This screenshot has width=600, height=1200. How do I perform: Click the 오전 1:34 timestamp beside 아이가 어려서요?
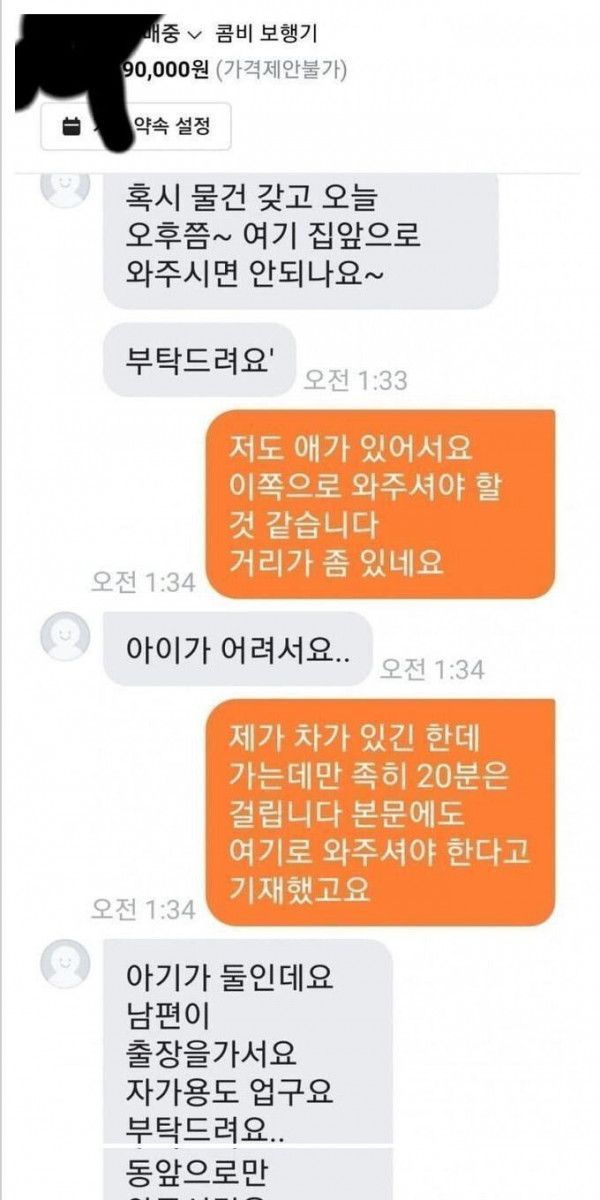coord(432,668)
